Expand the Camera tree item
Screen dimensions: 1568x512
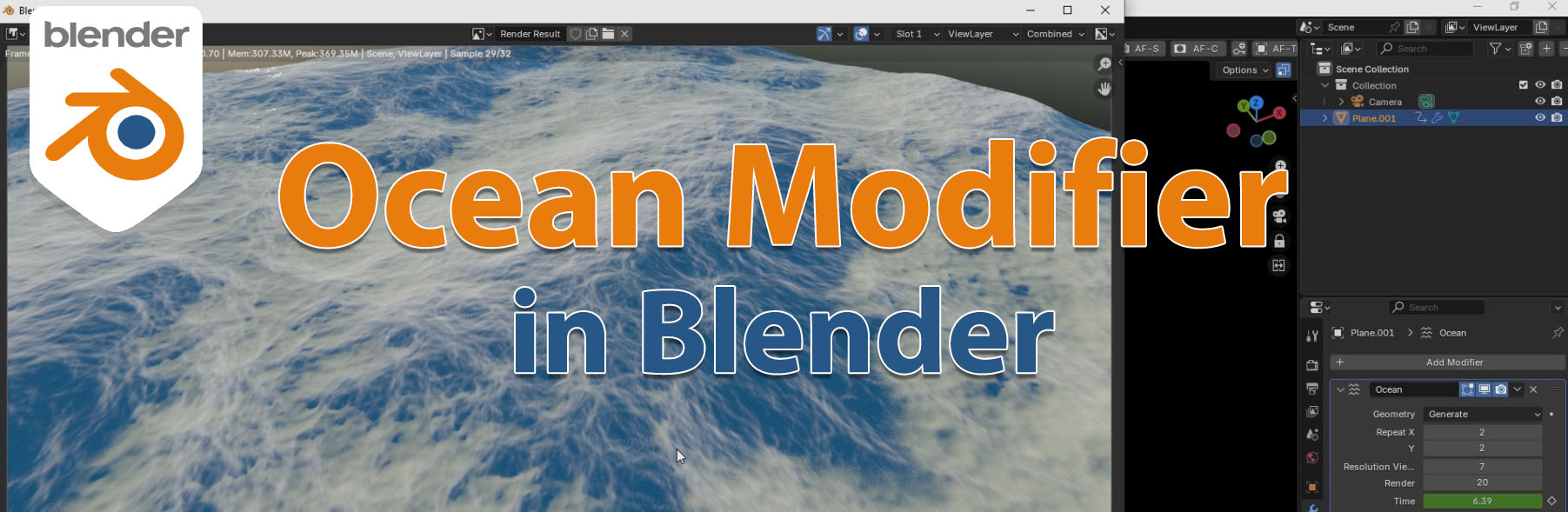click(x=1341, y=102)
